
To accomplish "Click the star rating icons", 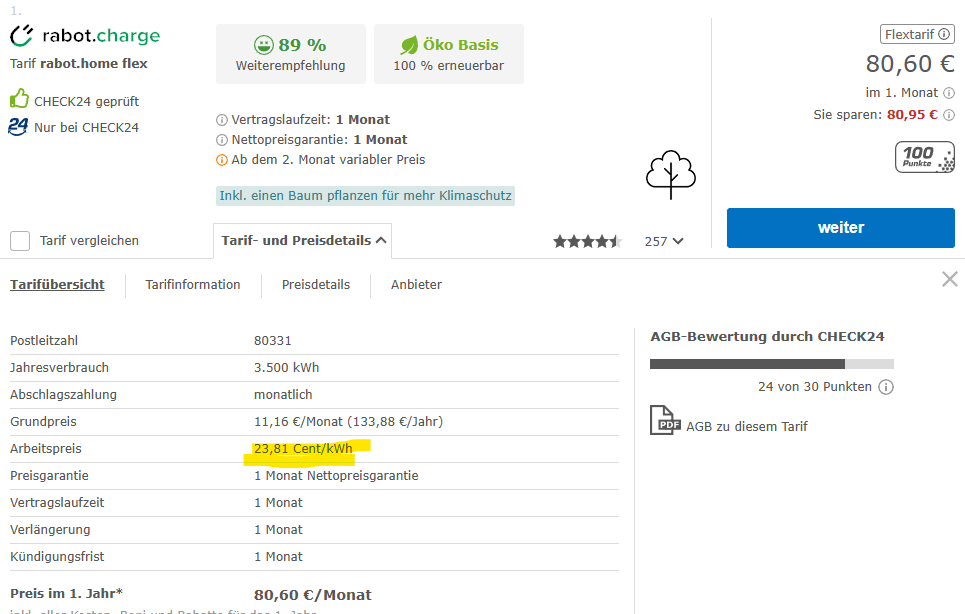I will point(587,241).
